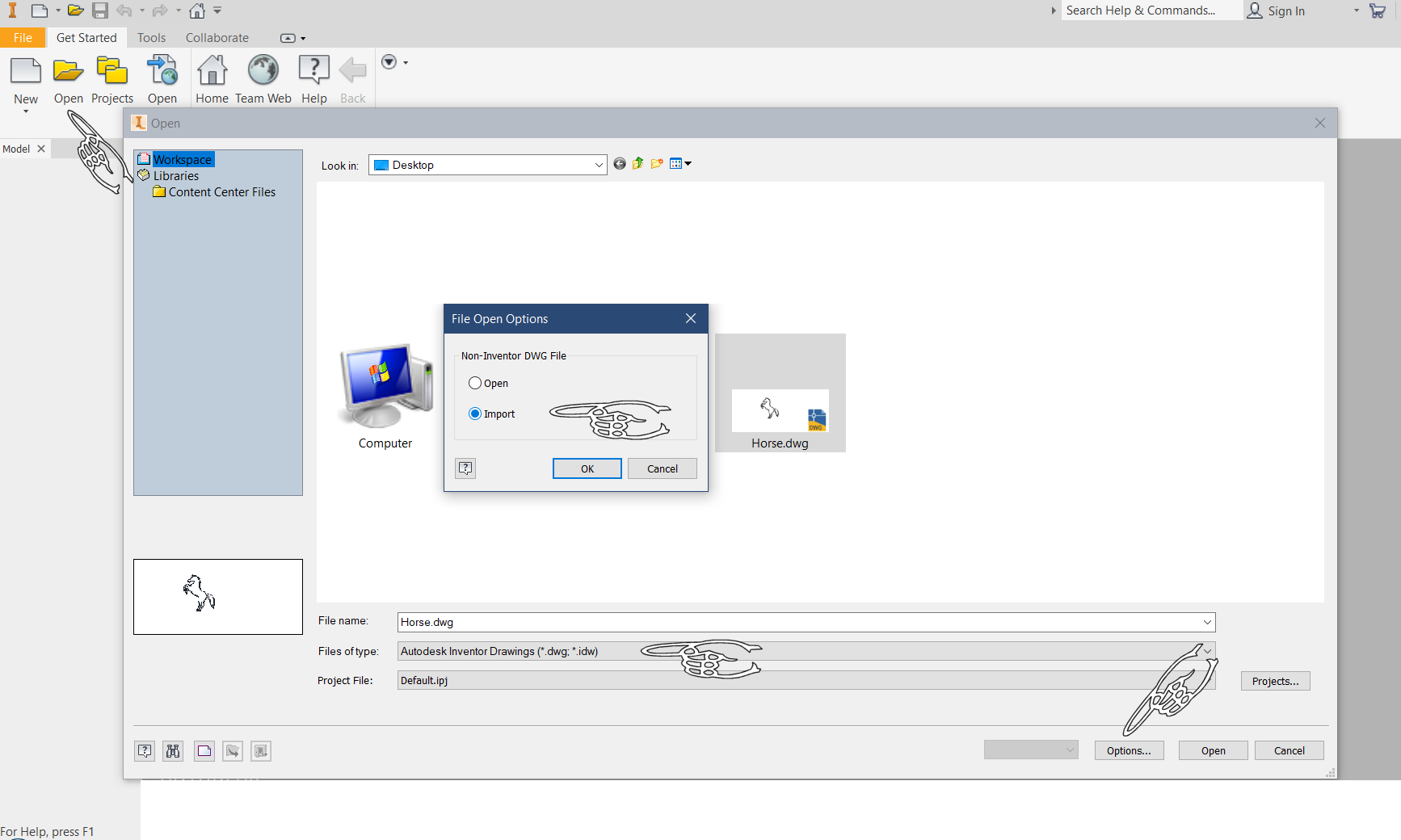Click the Open button in the Open dialog

tap(1214, 751)
